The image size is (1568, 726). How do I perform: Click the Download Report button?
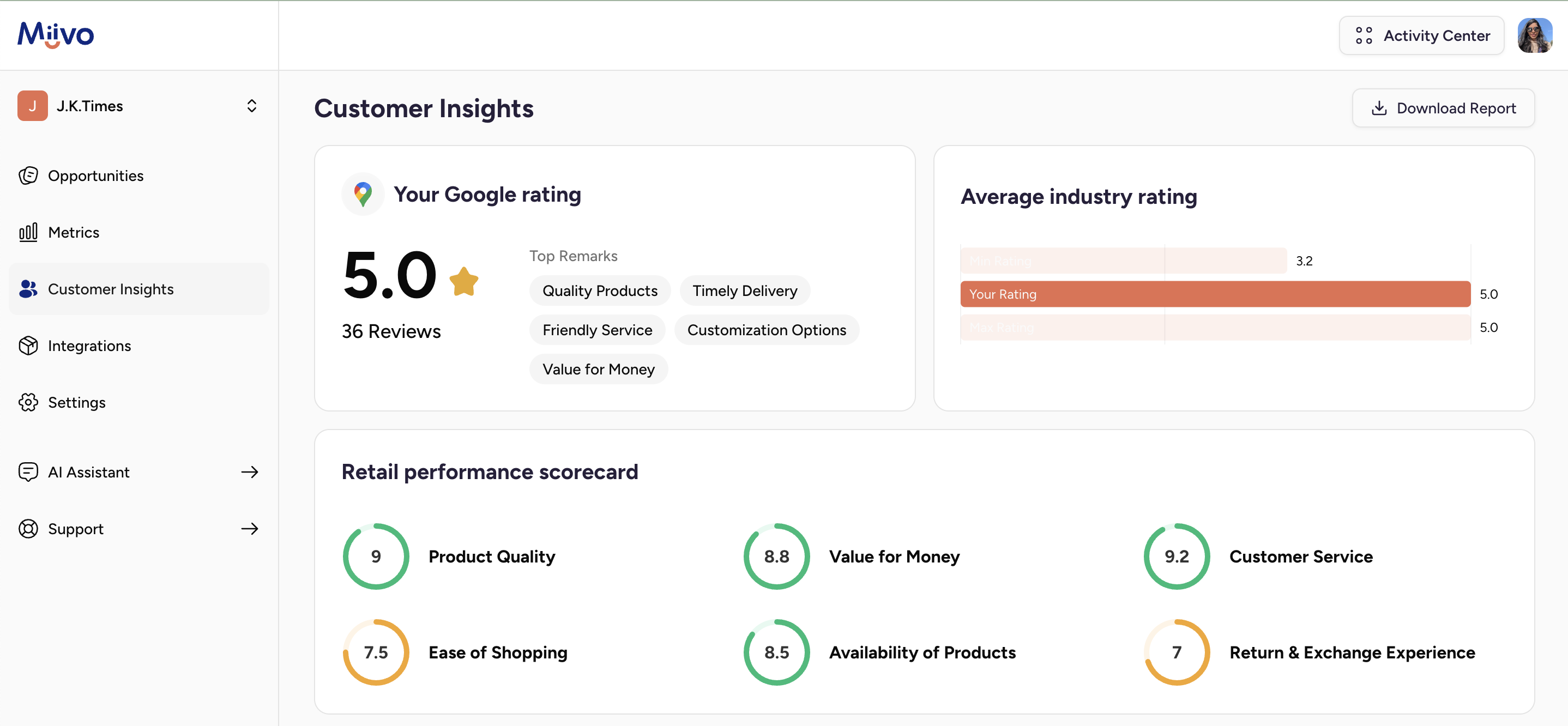pyautogui.click(x=1443, y=108)
